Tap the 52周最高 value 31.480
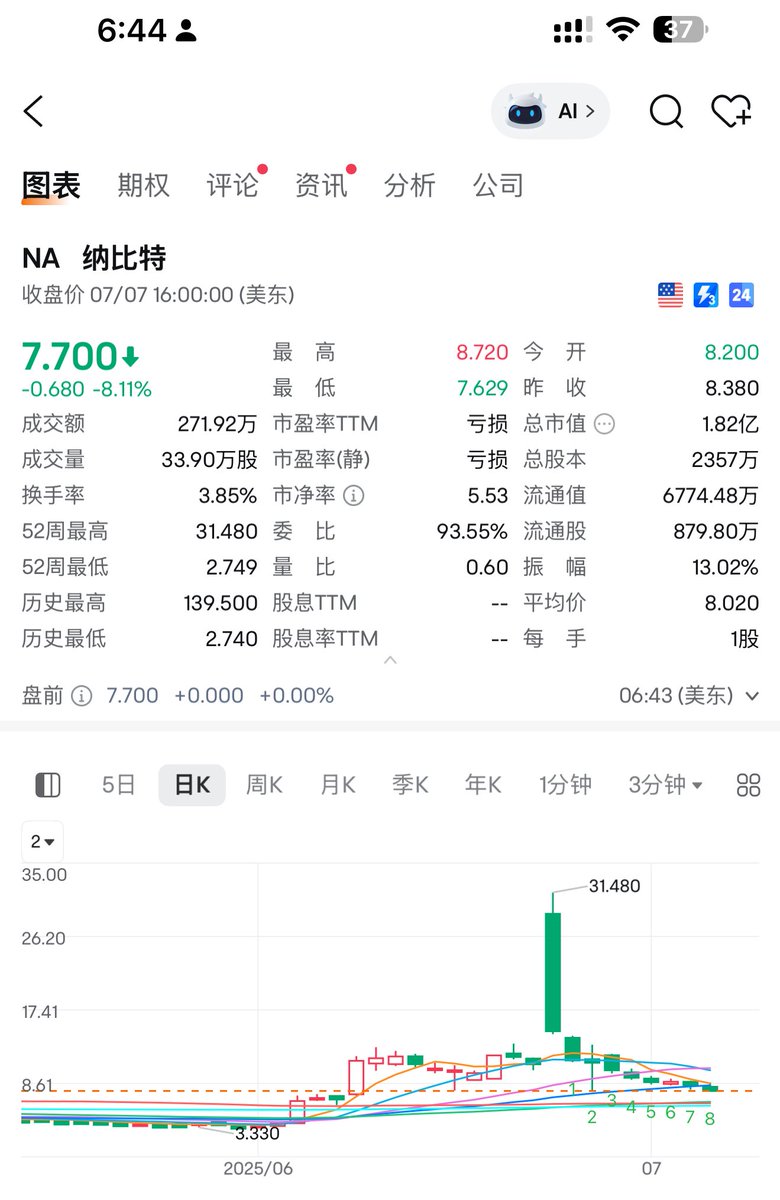The height and width of the screenshot is (1200, 780). 227,531
